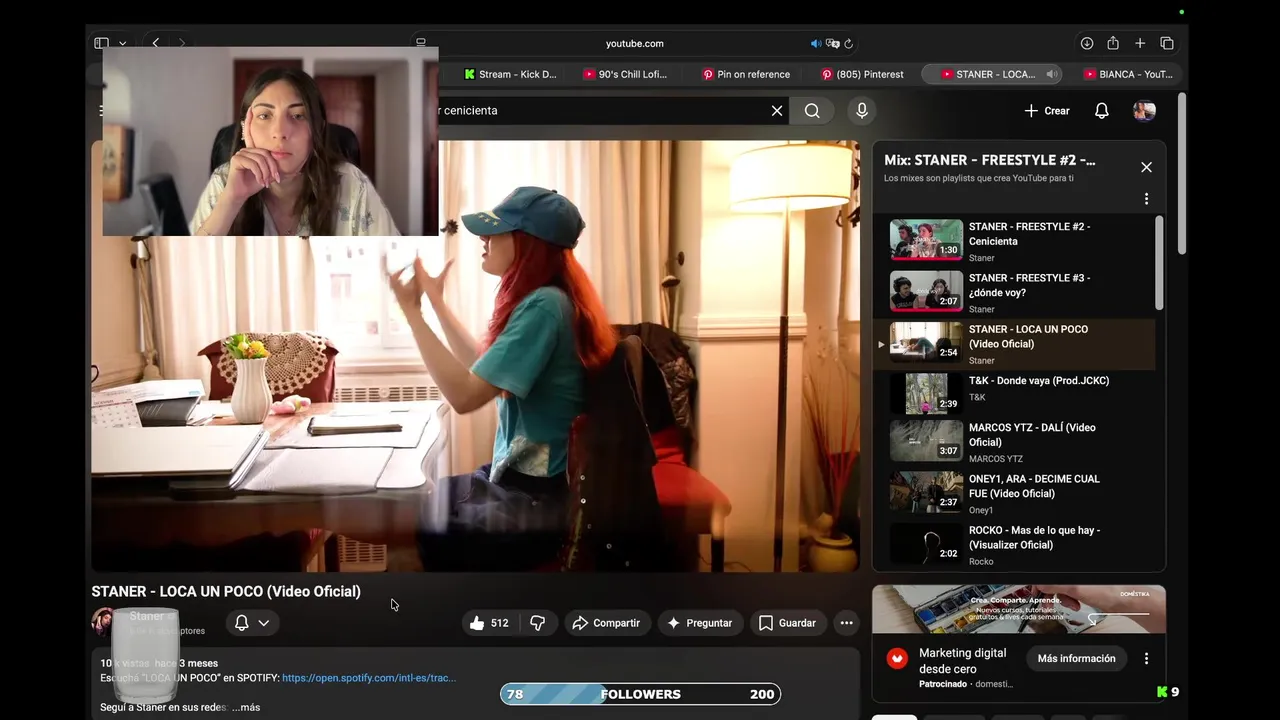Dislike the video with thumbs-down icon
Image resolution: width=1280 pixels, height=720 pixels.
tap(537, 623)
